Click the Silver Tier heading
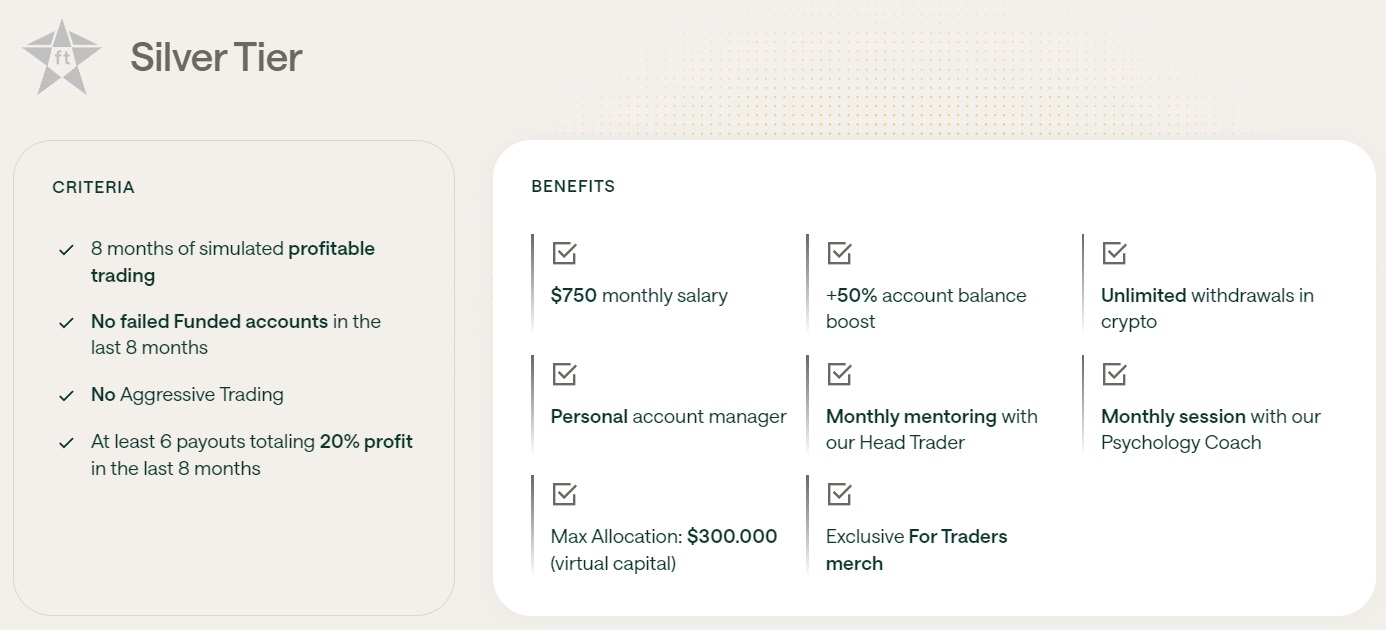The image size is (1386, 630). [216, 58]
